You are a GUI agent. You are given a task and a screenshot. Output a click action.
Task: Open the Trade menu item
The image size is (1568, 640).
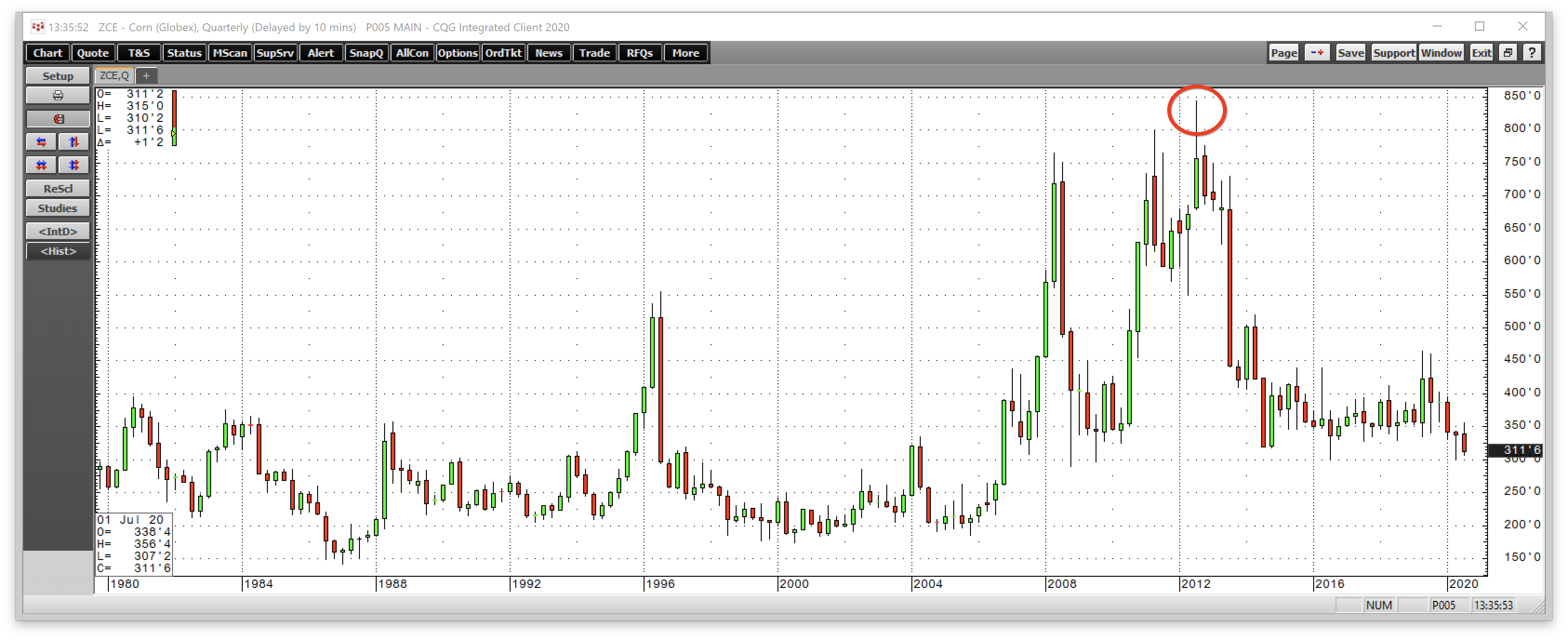coord(594,53)
